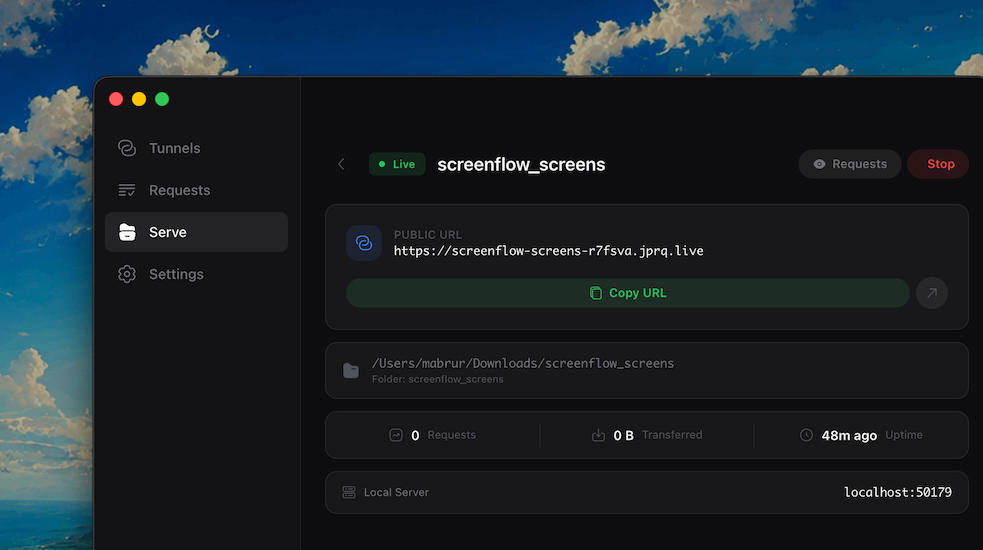Click the 'Folder: screenflow_screens' caption
The image size is (983, 550).
(438, 379)
